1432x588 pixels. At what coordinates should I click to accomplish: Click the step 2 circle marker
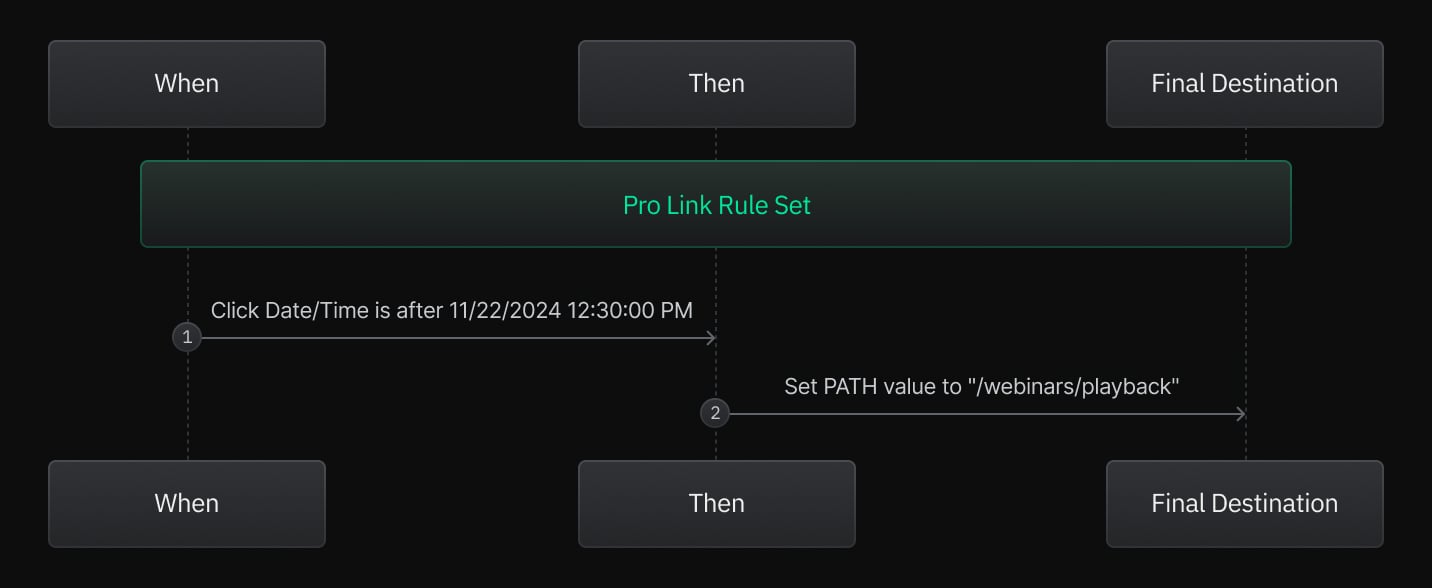715,414
